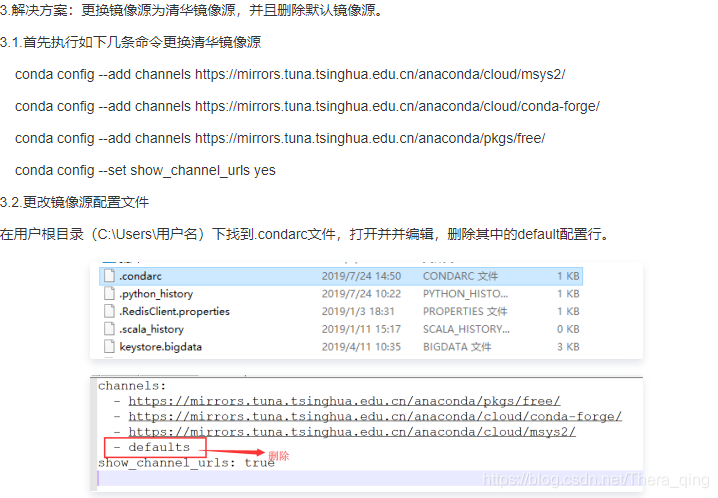
Task: Click the 0 KB size of .scala_history
Action: pyautogui.click(x=568, y=329)
